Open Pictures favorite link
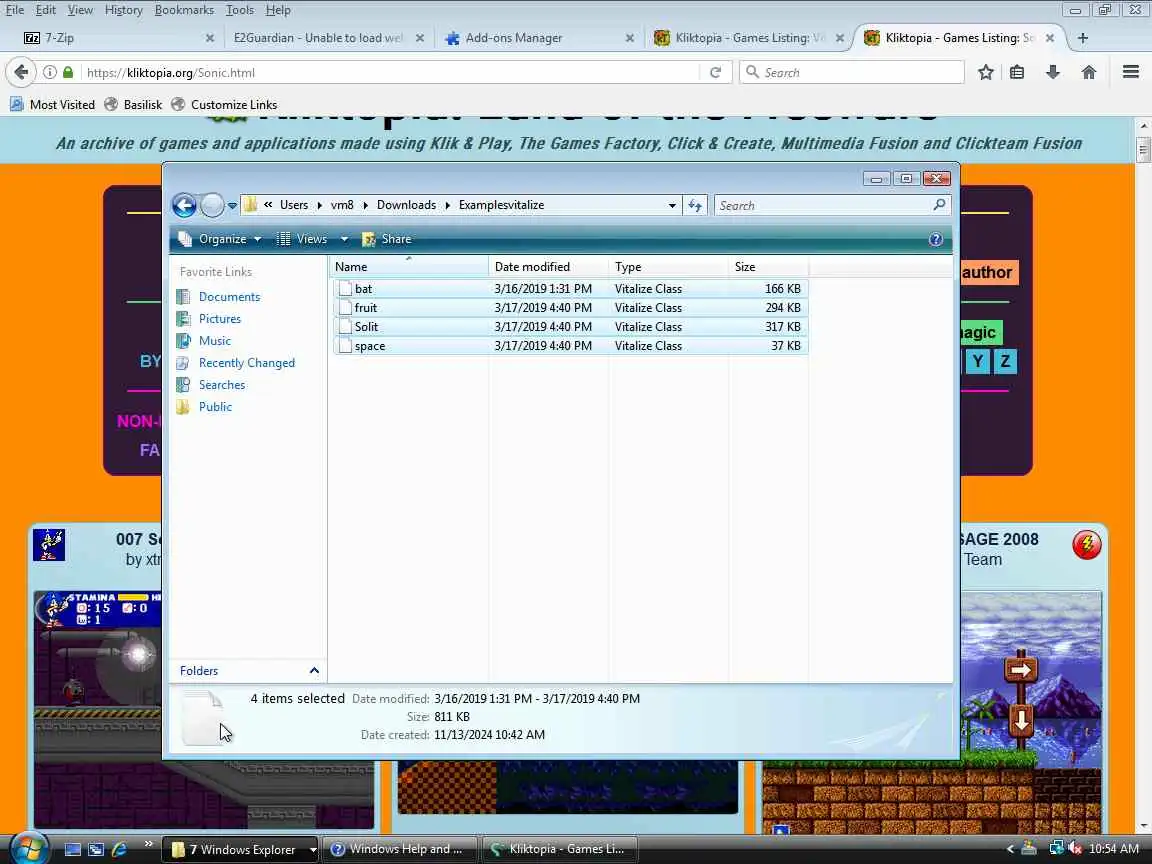This screenshot has height=864, width=1152. click(x=220, y=319)
